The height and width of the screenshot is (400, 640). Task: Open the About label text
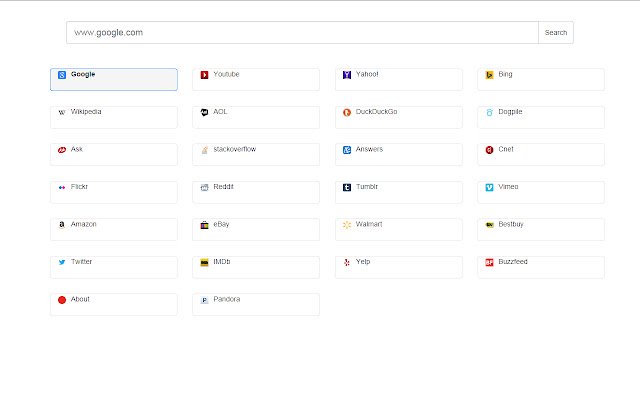pyautogui.click(x=80, y=299)
